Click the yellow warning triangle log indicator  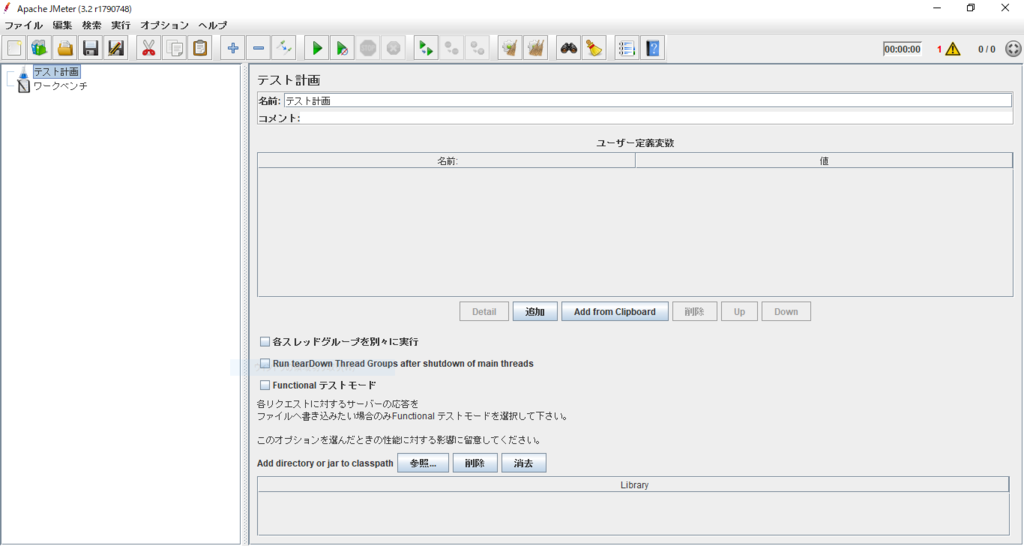(953, 49)
